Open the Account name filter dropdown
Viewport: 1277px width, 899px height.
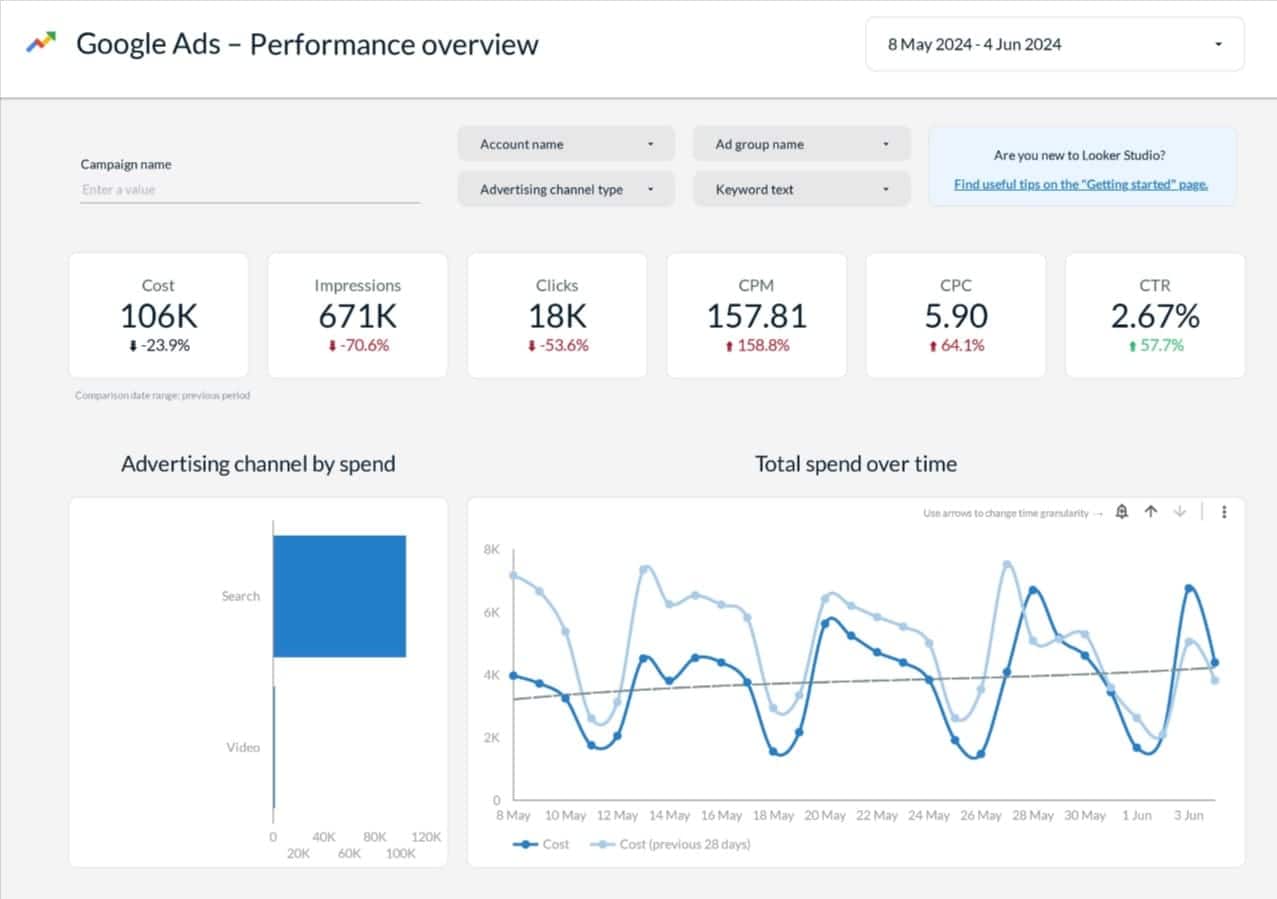[x=566, y=143]
